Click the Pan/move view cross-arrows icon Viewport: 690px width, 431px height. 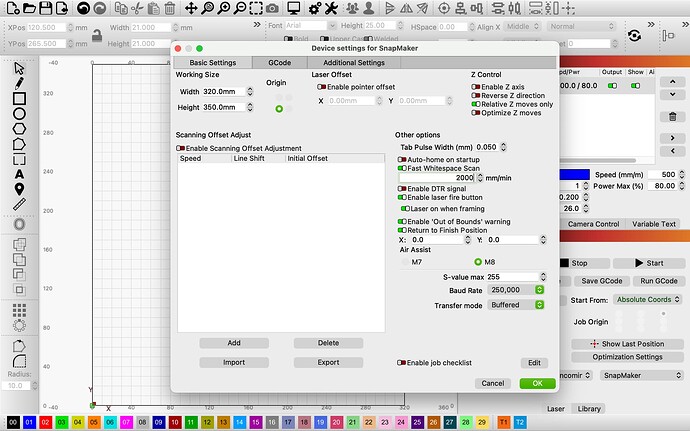click(x=191, y=8)
